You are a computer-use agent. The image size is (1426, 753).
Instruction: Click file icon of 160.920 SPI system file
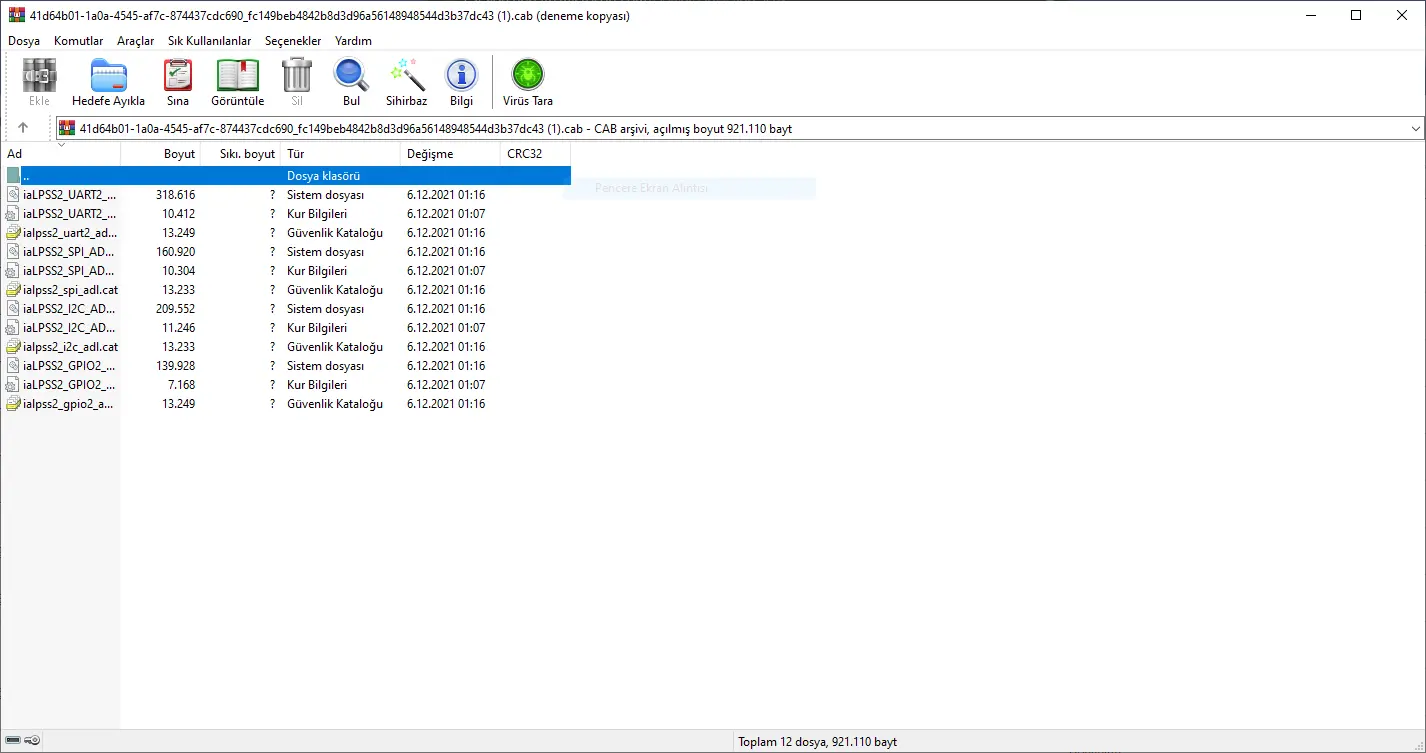13,252
